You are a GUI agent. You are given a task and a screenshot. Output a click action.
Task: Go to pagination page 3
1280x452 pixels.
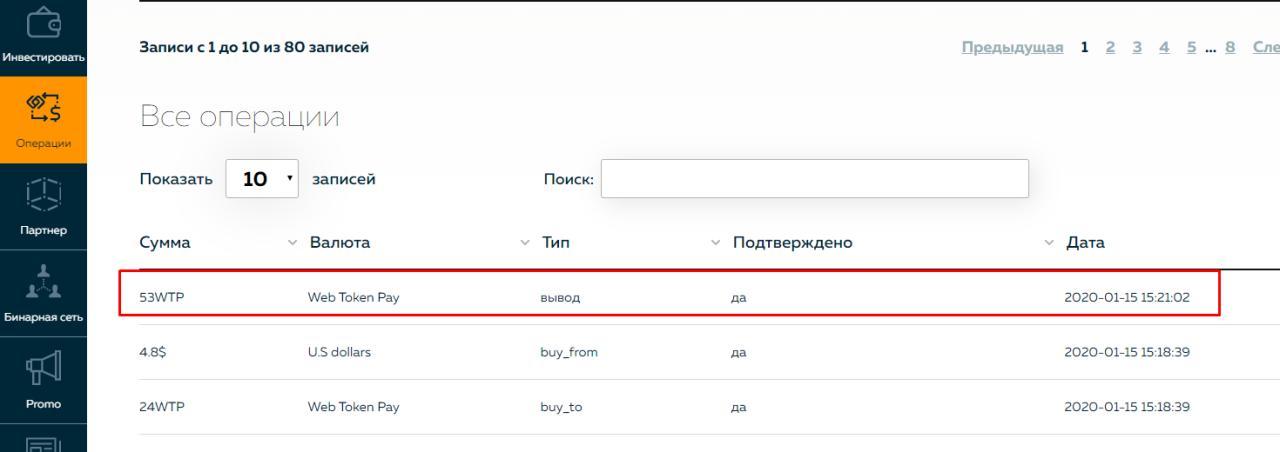1138,47
